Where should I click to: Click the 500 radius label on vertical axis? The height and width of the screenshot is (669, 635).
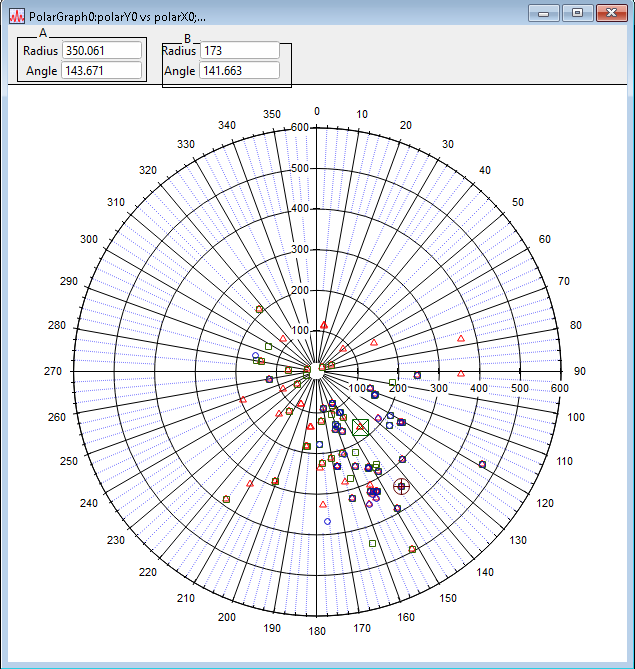coord(300,168)
